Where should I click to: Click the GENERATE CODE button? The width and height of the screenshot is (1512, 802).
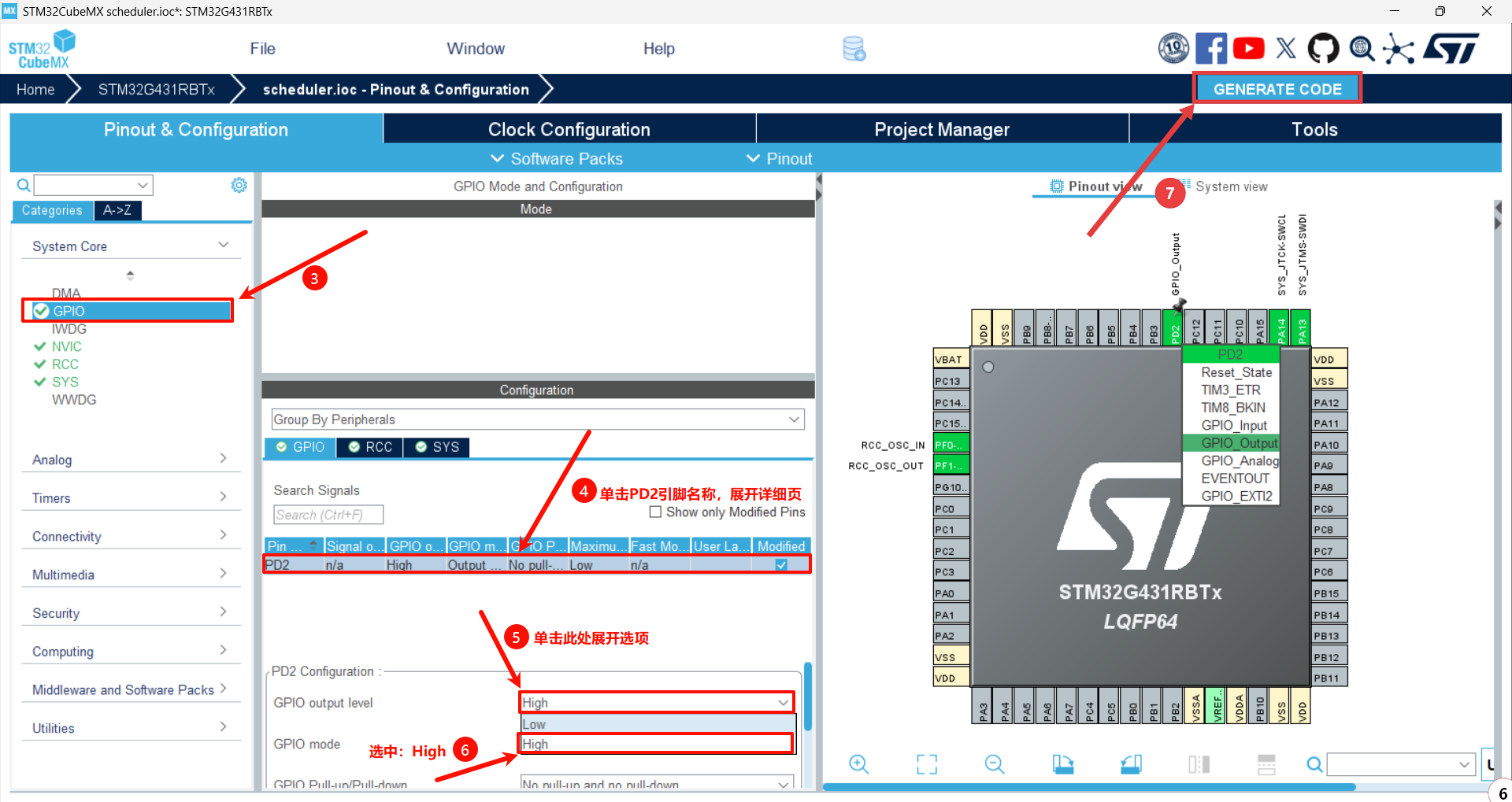(1277, 89)
